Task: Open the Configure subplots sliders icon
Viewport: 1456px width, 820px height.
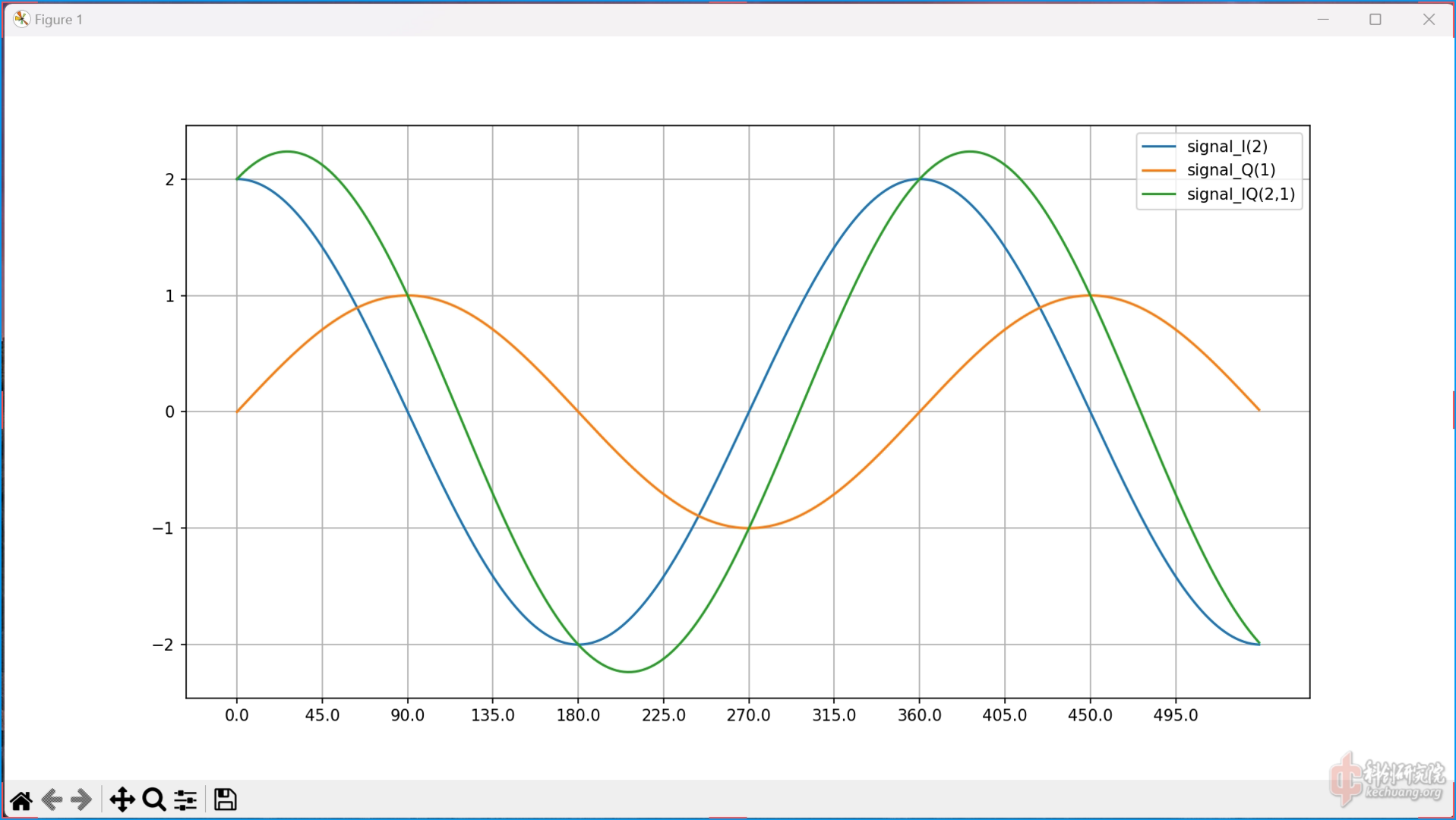Action: point(185,800)
